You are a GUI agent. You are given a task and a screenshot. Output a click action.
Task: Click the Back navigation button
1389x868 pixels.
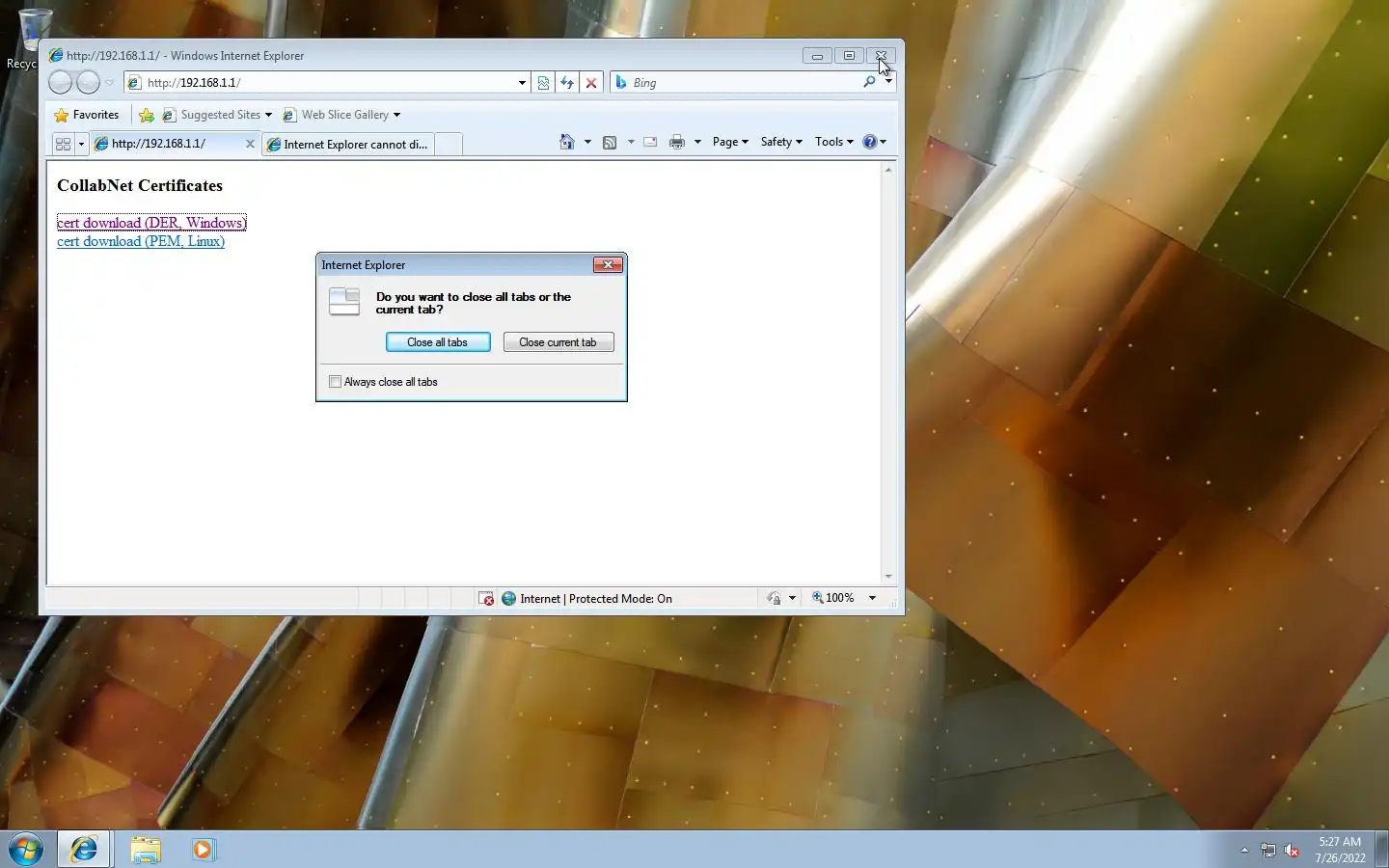(60, 83)
